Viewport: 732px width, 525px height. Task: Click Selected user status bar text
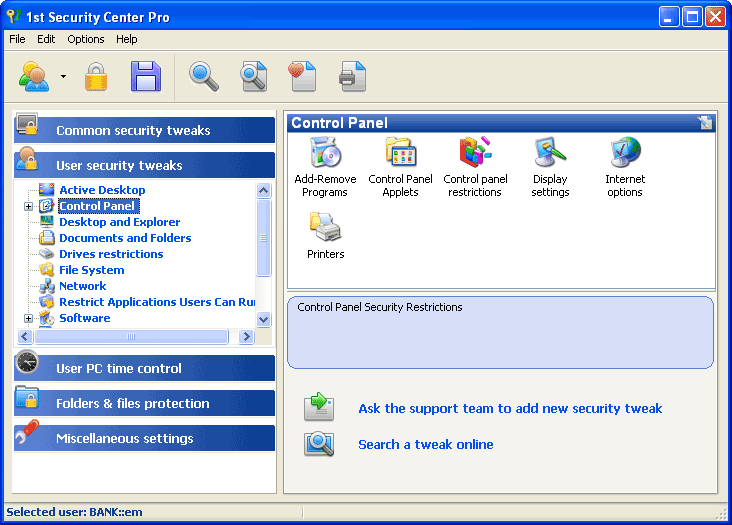[74, 512]
